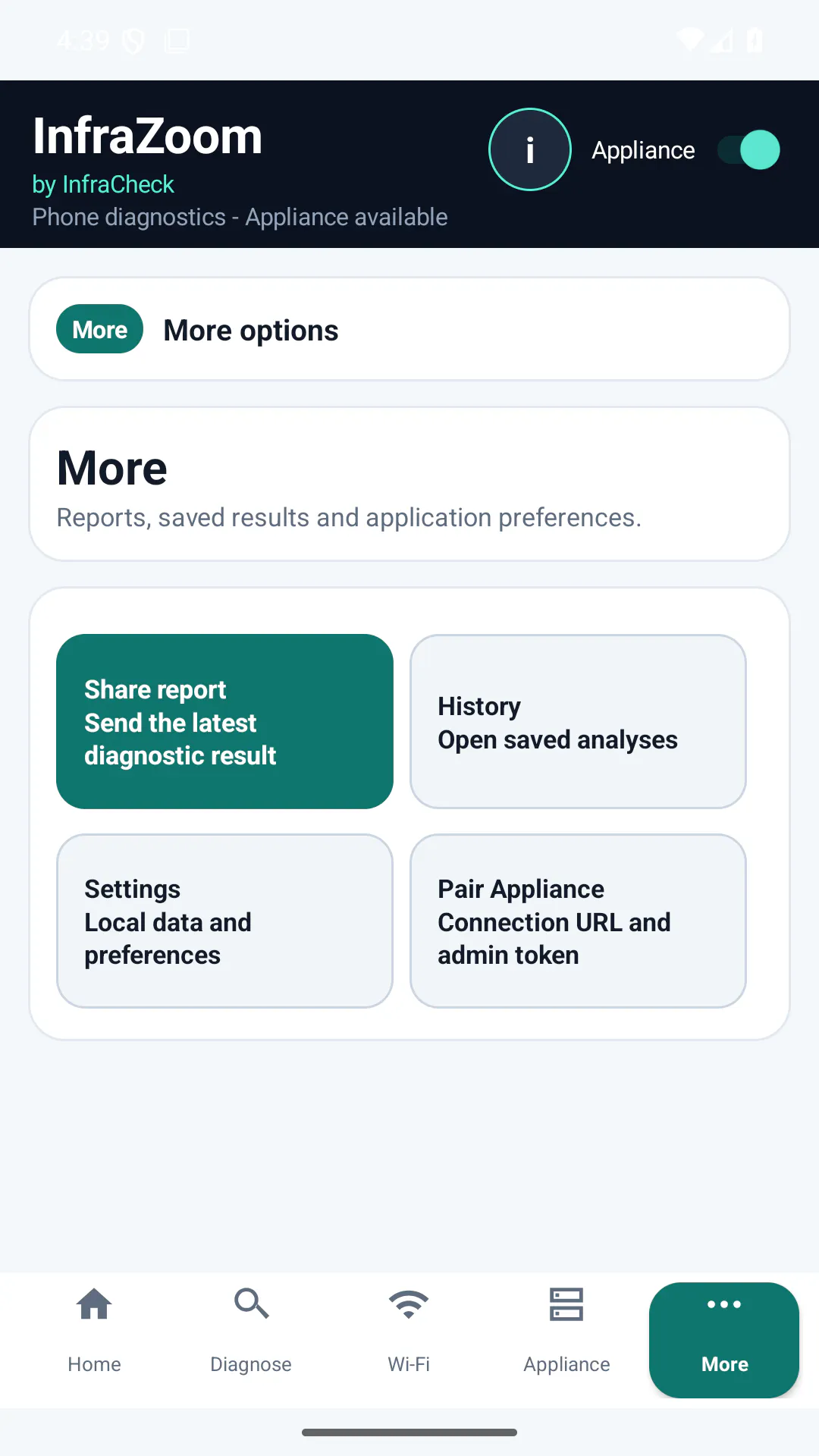This screenshot has width=819, height=1456.
Task: Tap the Appliance server icon
Action: [566, 1304]
